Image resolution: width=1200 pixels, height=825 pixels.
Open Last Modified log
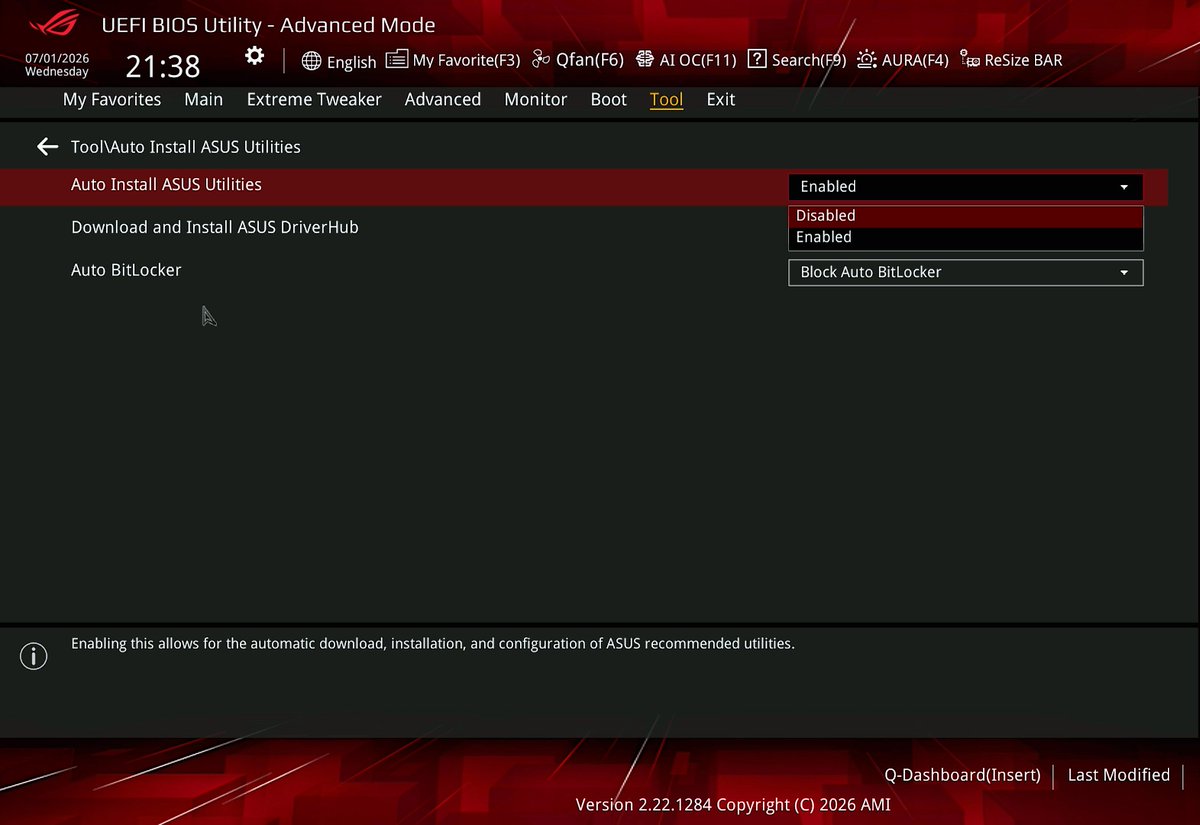[x=1119, y=775]
